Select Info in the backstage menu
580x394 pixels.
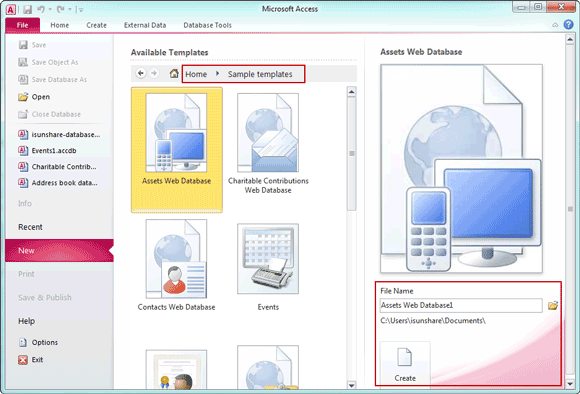click(25, 203)
